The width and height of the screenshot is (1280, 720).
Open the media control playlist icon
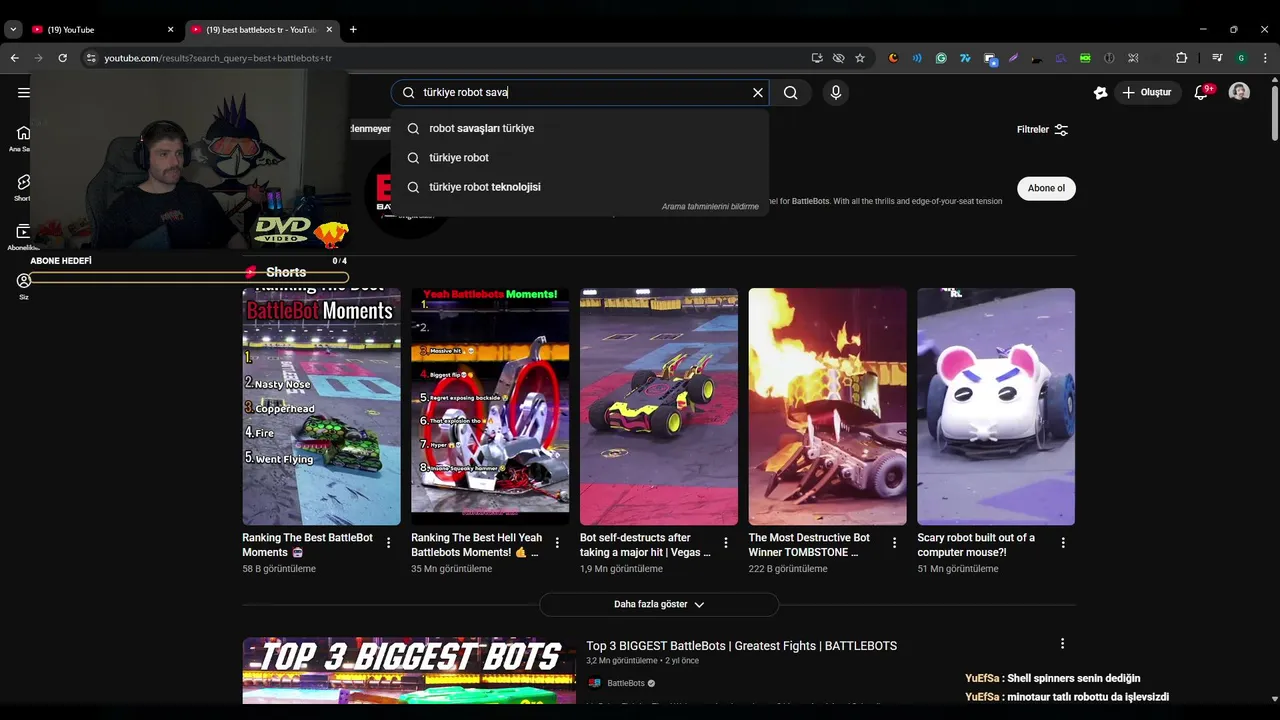(1217, 58)
